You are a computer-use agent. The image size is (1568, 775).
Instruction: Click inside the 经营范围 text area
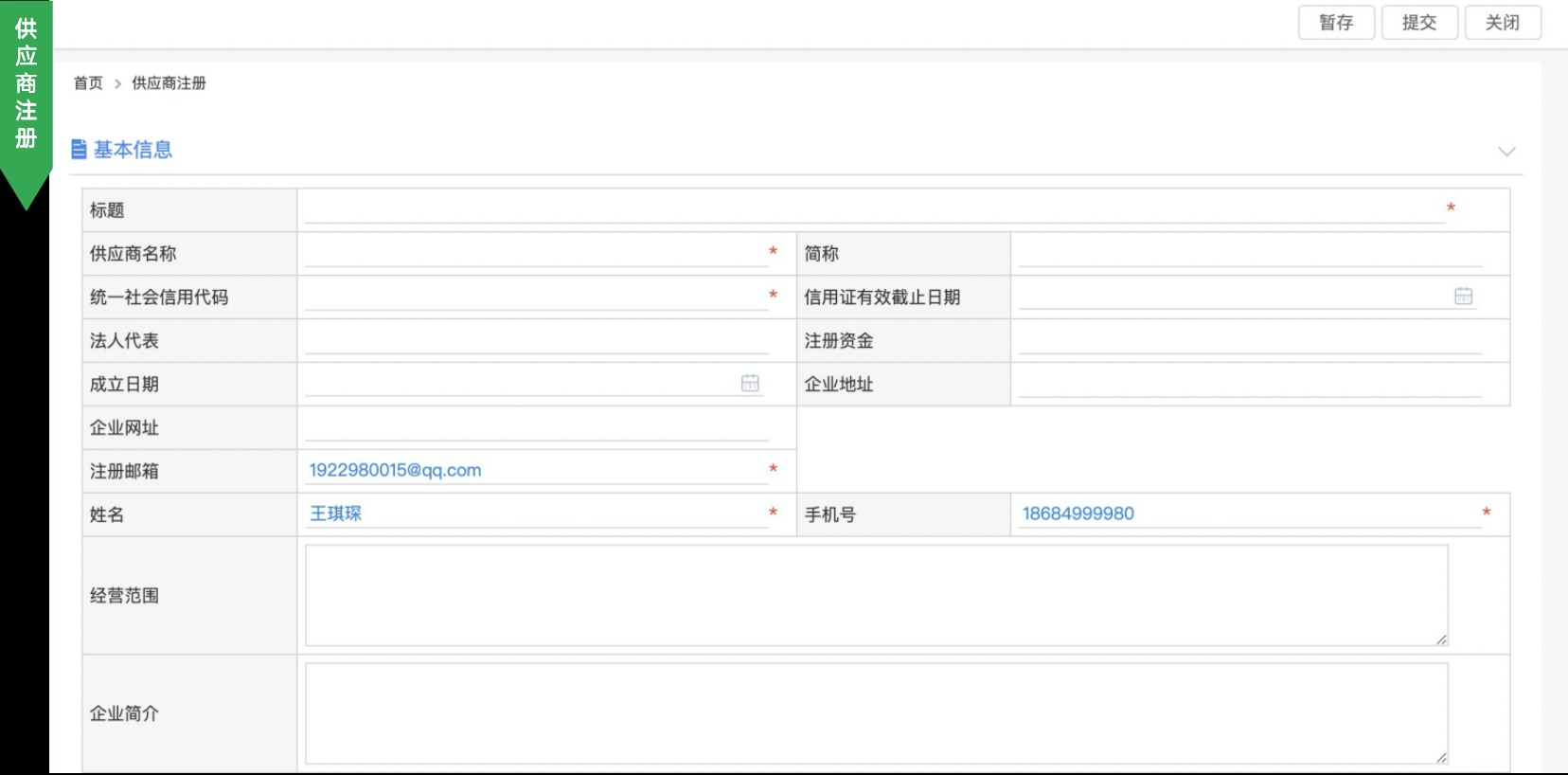(x=877, y=595)
